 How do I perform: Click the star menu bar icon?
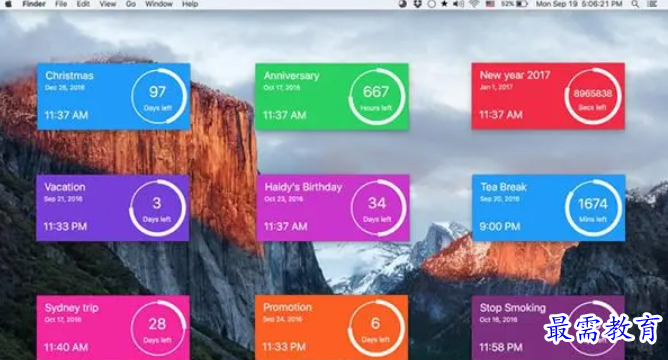tap(444, 4)
